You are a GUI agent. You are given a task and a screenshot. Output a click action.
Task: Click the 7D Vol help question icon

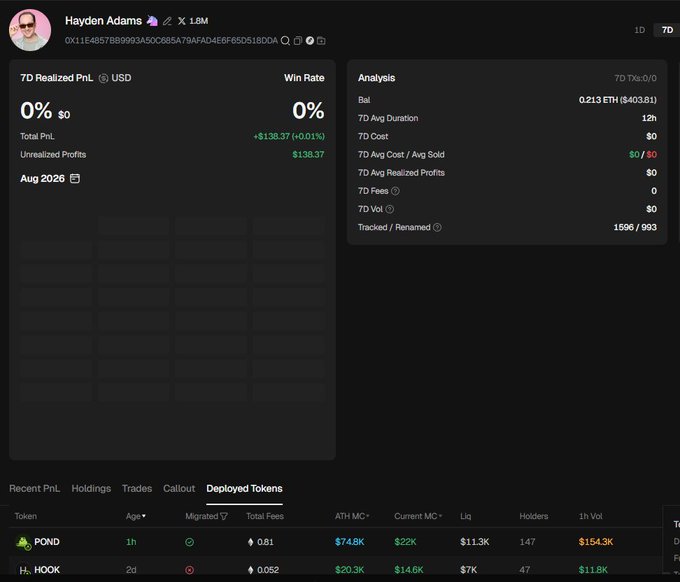pos(389,209)
